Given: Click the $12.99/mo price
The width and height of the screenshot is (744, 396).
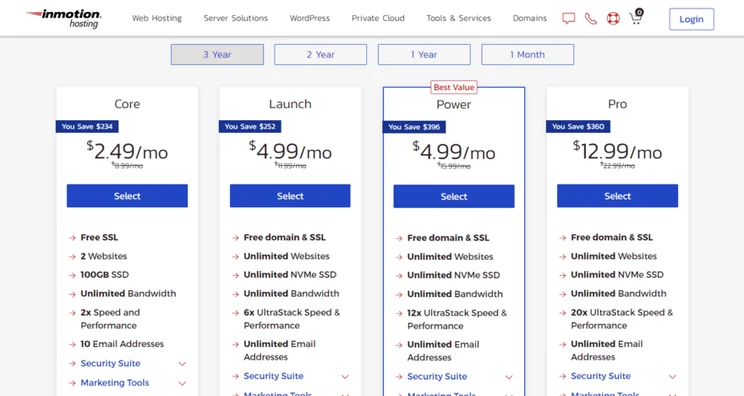Looking at the screenshot, I should click(x=617, y=151).
